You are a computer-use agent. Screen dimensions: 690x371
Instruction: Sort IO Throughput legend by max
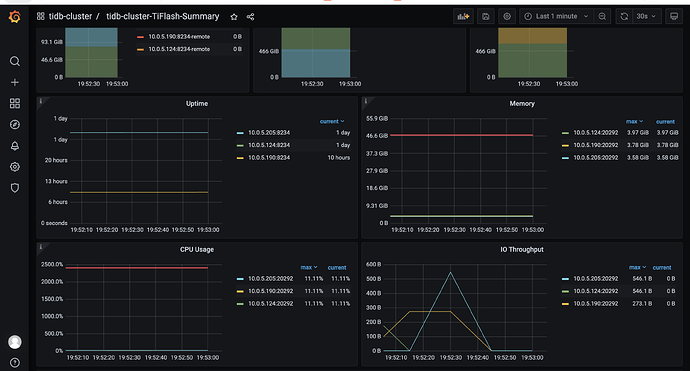(x=637, y=268)
